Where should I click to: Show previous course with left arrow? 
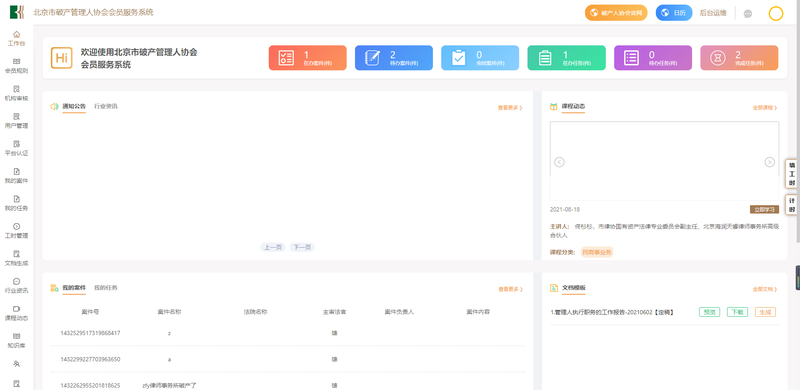(559, 162)
